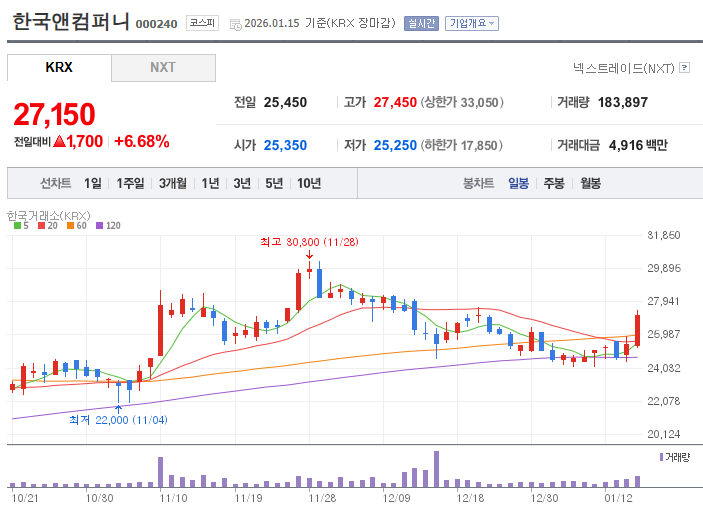
Task: Click the 시가 value 25,350
Action: [285, 146]
